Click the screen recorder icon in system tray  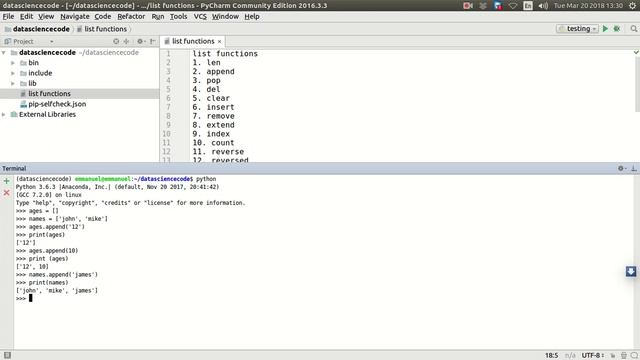coord(468,6)
